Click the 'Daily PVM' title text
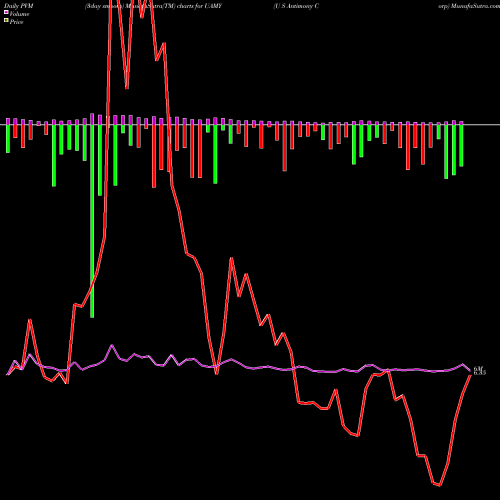The width and height of the screenshot is (500, 500). [19, 6]
